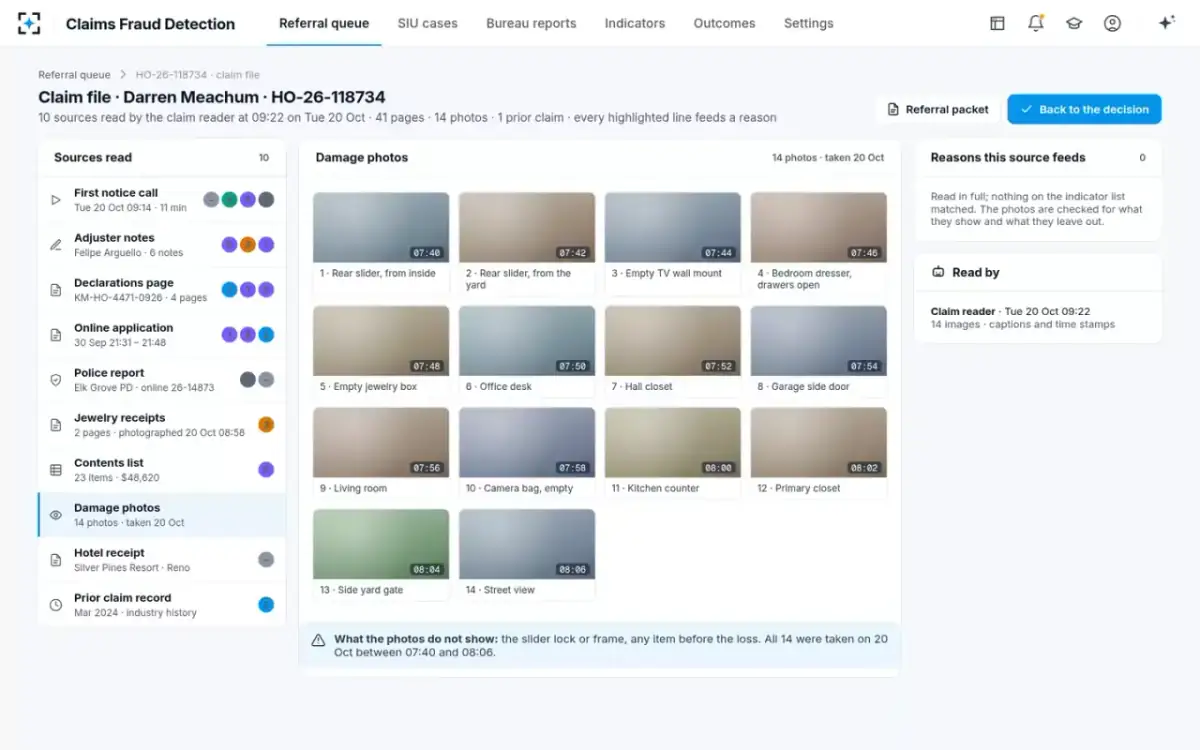The image size is (1200, 750).
Task: Click the shield icon for Police report
Action: click(56, 380)
